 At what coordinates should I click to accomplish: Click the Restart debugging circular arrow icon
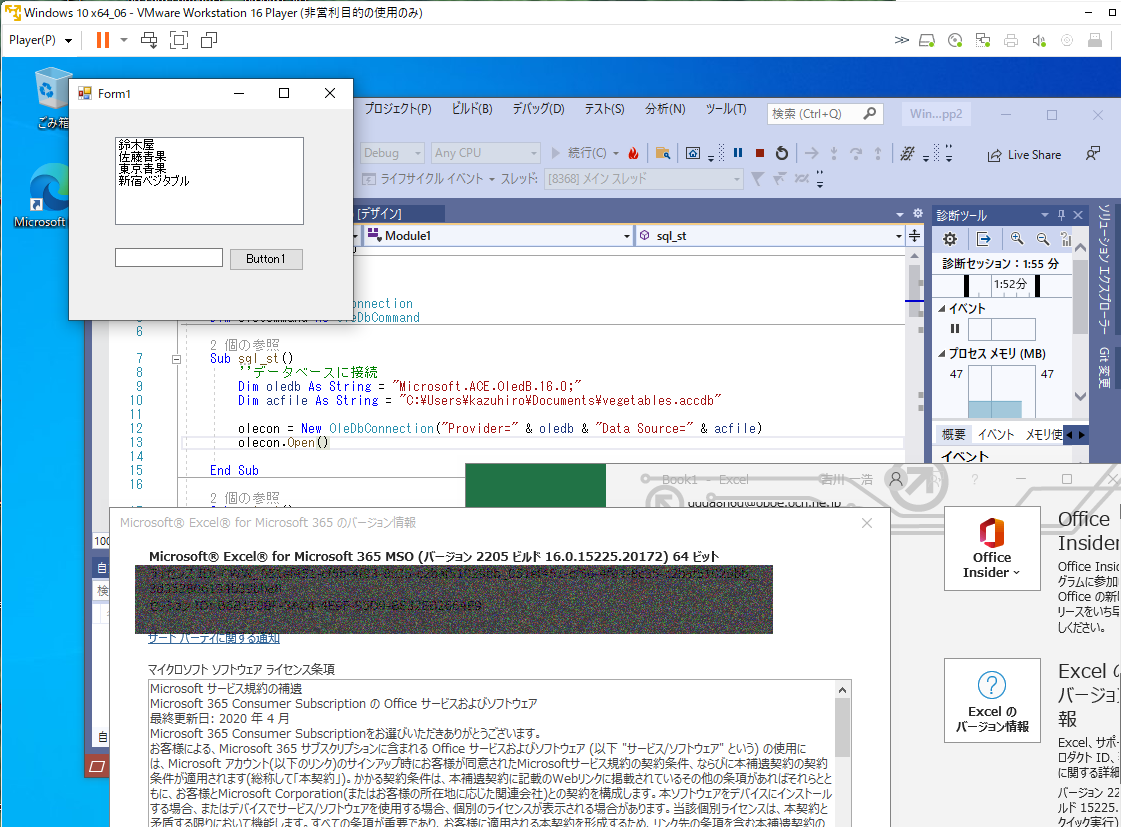782,153
